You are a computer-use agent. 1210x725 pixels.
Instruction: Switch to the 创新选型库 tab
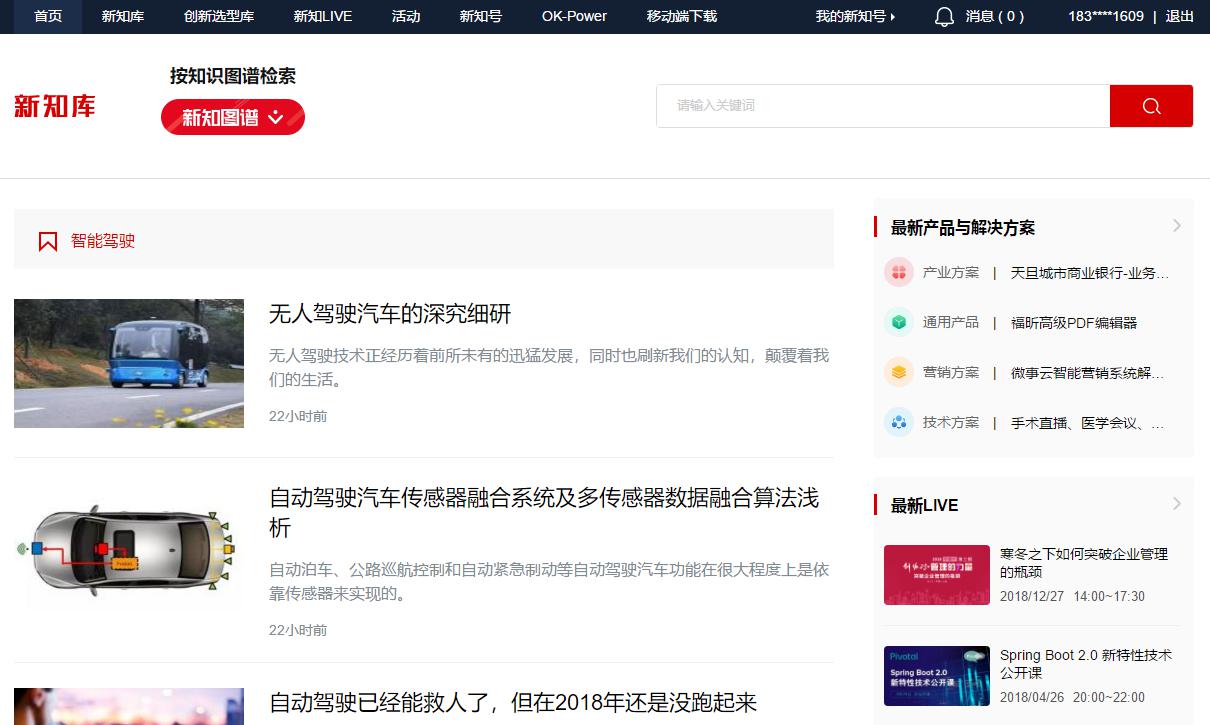point(217,16)
